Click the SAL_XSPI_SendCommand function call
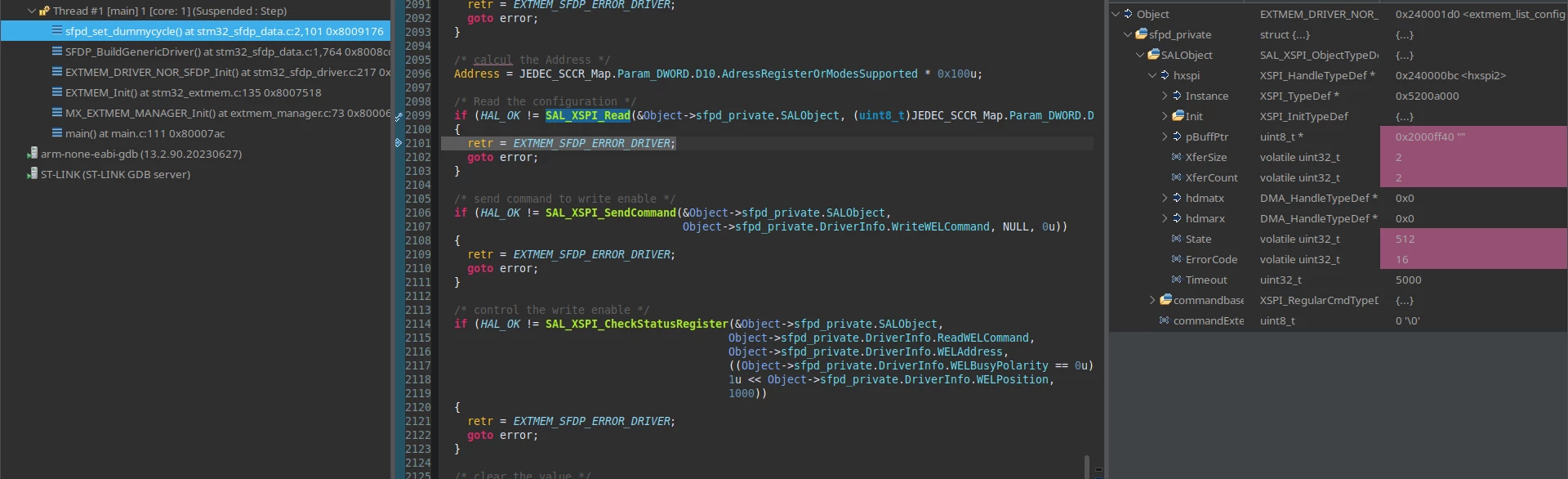Image resolution: width=1568 pixels, height=479 pixels. (x=611, y=213)
